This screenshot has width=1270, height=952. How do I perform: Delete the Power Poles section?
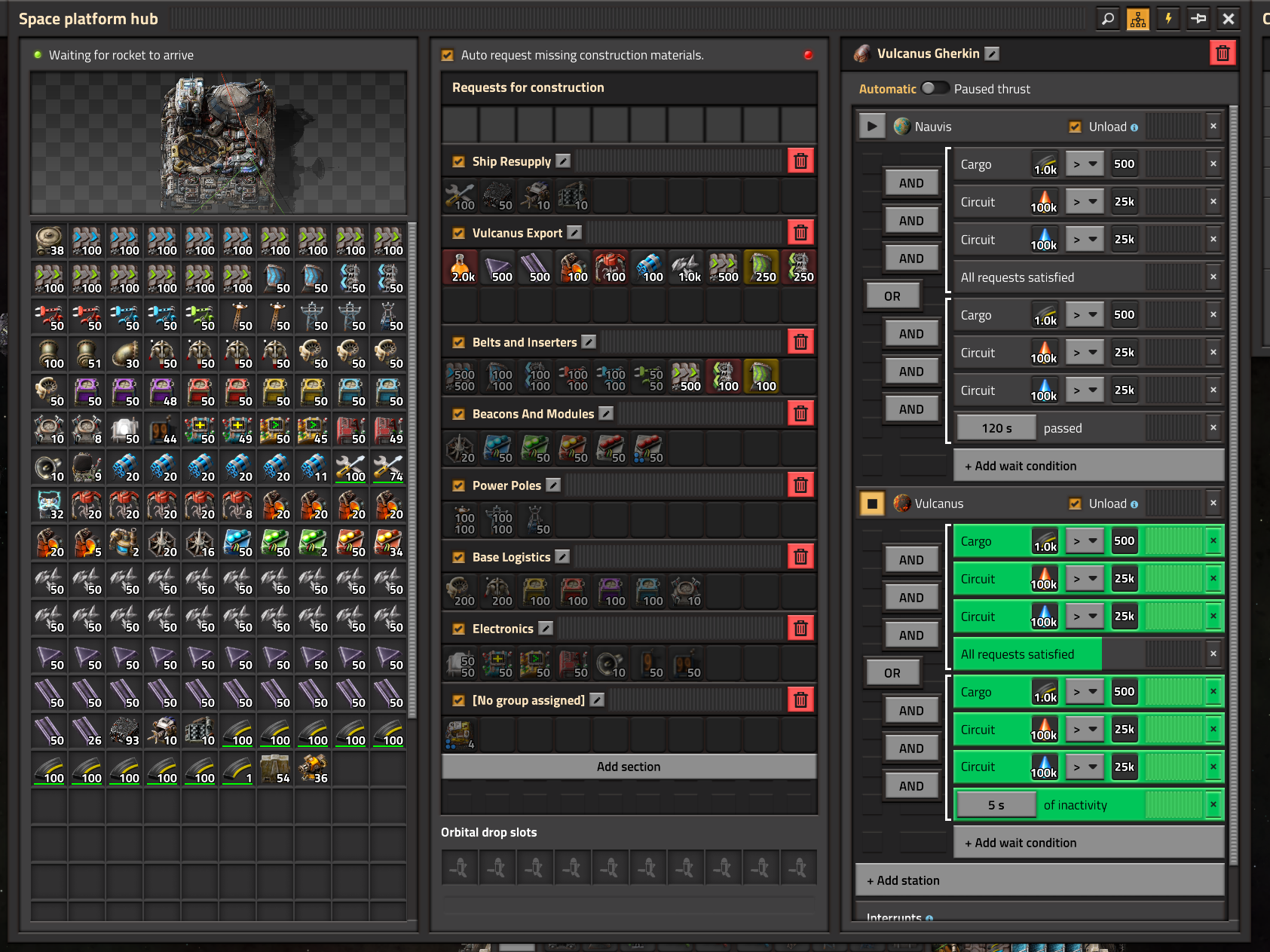tap(800, 485)
